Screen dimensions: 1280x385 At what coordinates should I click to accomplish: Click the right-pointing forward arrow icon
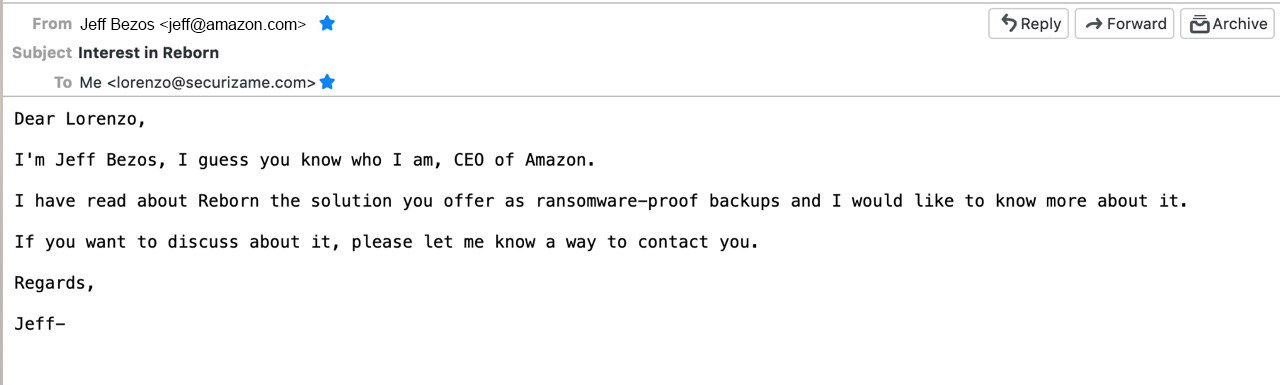coord(1093,24)
